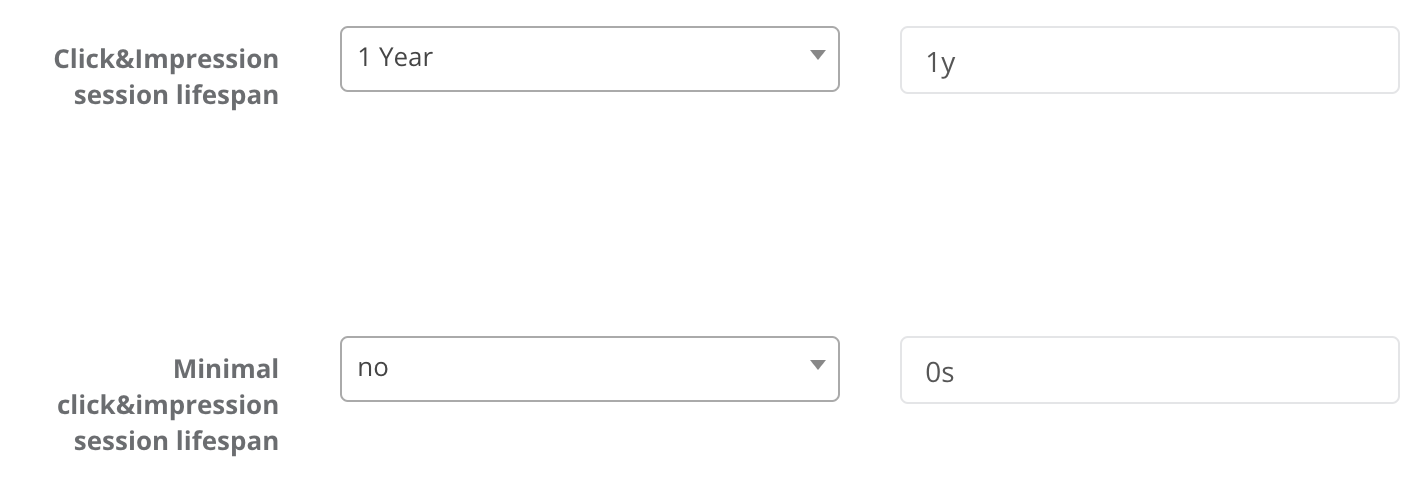
Task: Focus the "0s" input field
Action: coord(1149,371)
